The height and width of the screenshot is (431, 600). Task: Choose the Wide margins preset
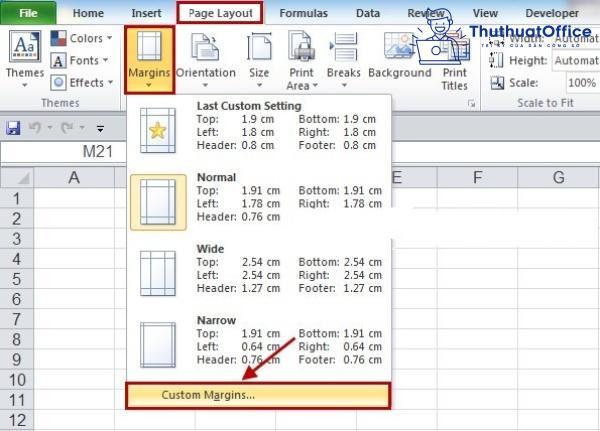click(x=259, y=273)
